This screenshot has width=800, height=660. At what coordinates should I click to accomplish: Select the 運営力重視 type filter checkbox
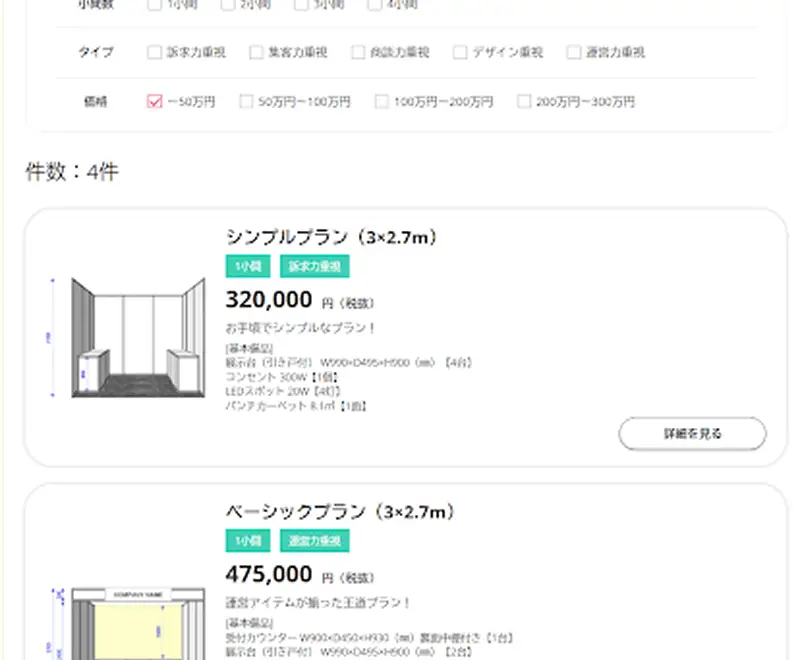tap(574, 52)
